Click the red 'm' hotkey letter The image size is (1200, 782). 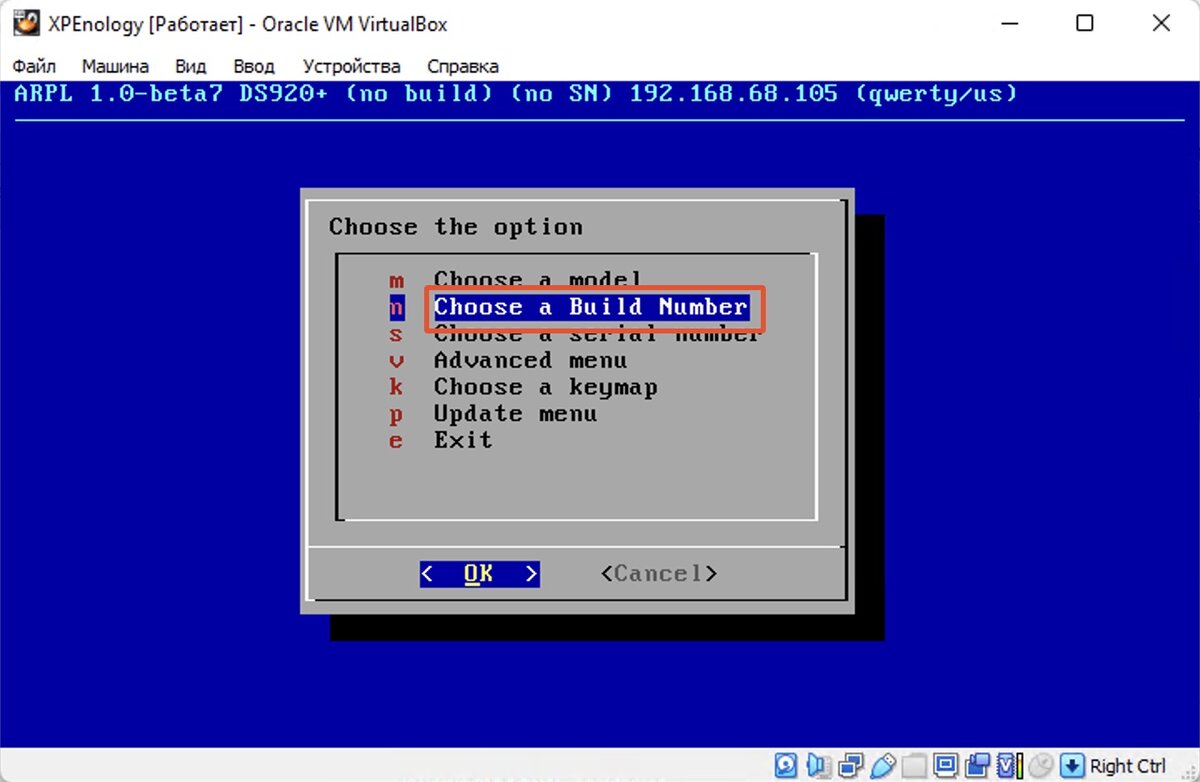click(397, 281)
